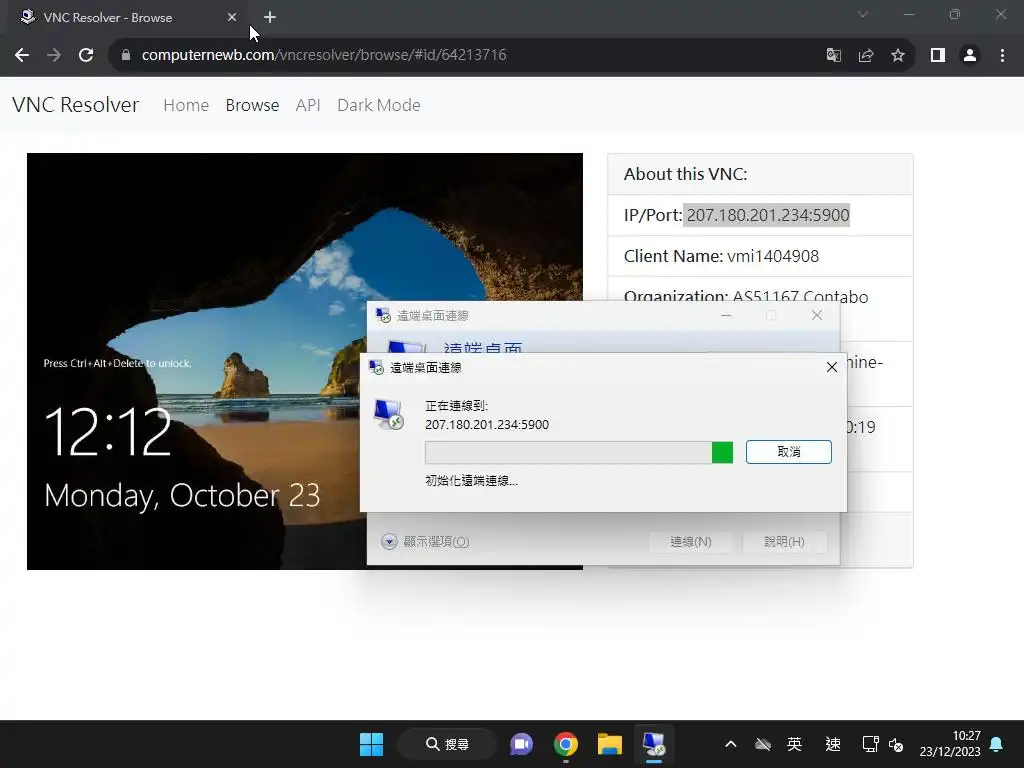Select the VNC Resolver - Browse tab
Screen dimensions: 1024x768
124,18
